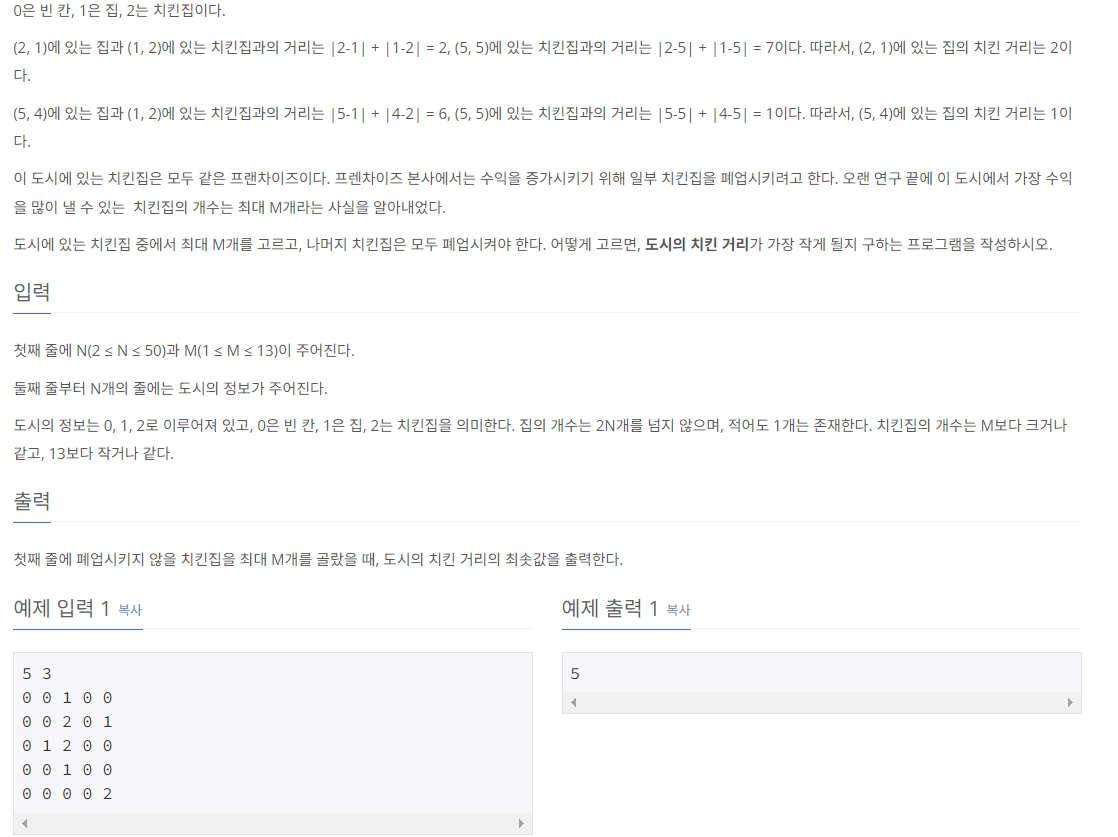Click left scroll arrow of example output box
The height and width of the screenshot is (837, 1118).
tap(574, 703)
